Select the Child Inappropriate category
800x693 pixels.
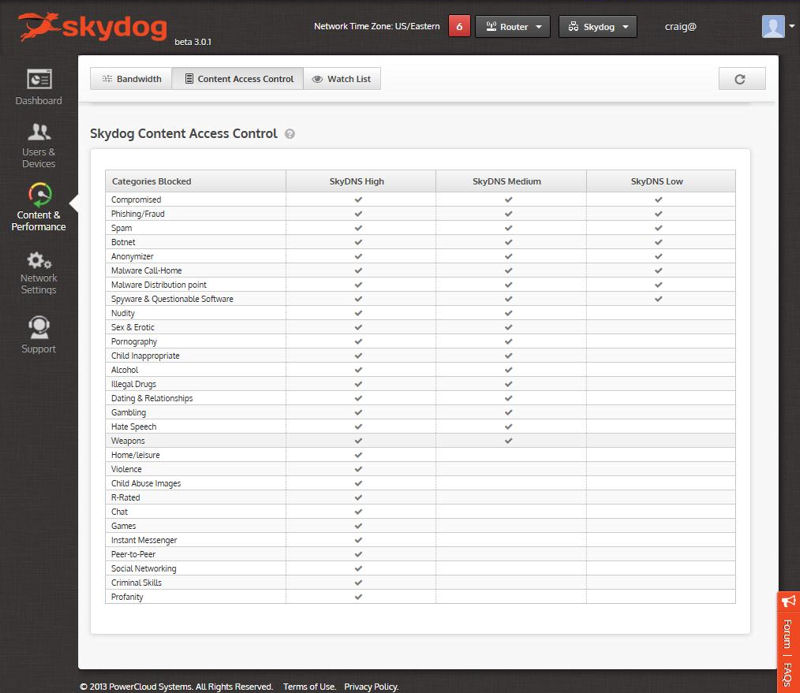(145, 356)
